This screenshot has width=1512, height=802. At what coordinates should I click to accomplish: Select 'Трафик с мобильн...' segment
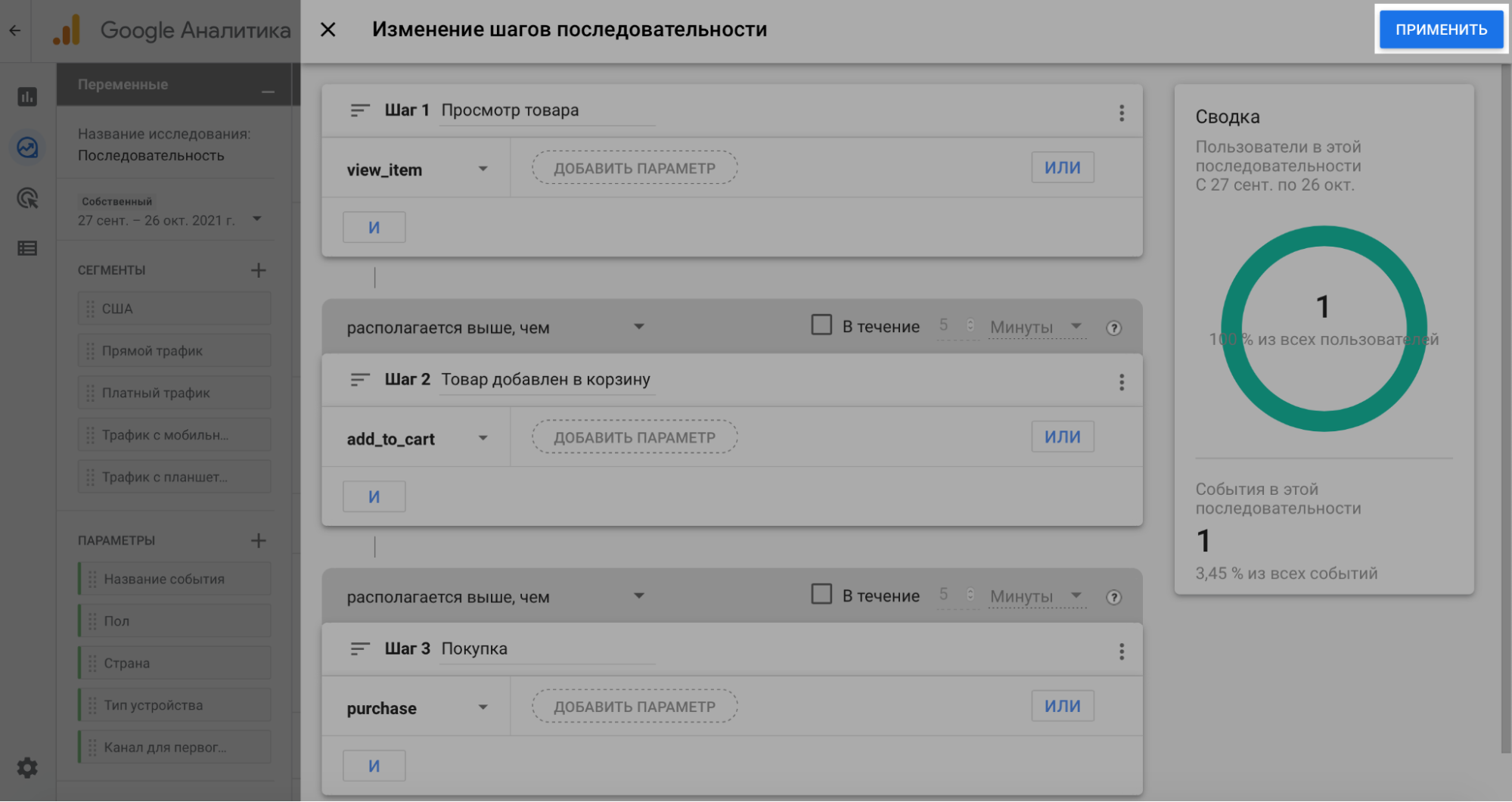174,435
